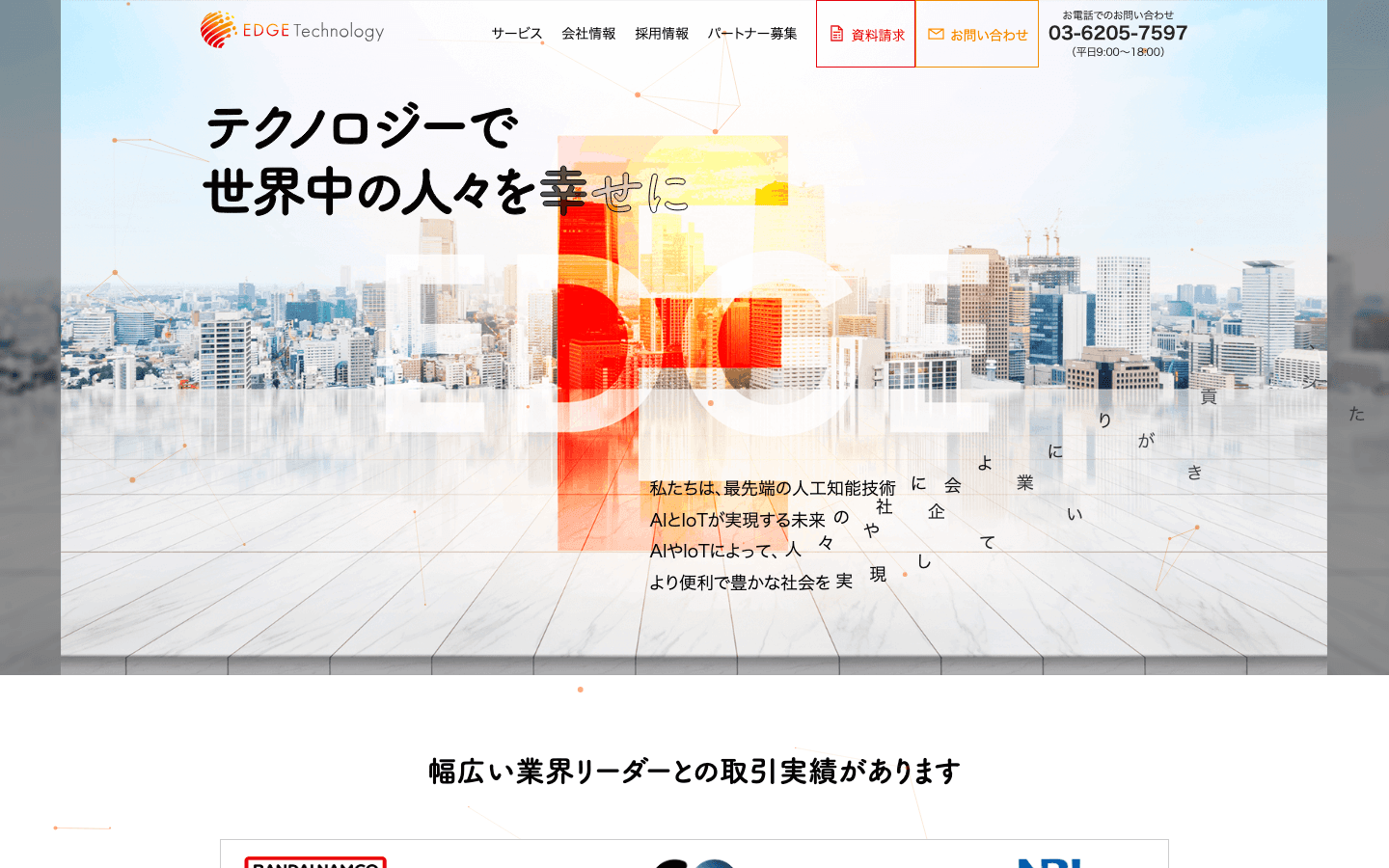The height and width of the screenshot is (868, 1389).
Task: Click the hero text 世界中の人々を幸せに
Action: [x=447, y=191]
